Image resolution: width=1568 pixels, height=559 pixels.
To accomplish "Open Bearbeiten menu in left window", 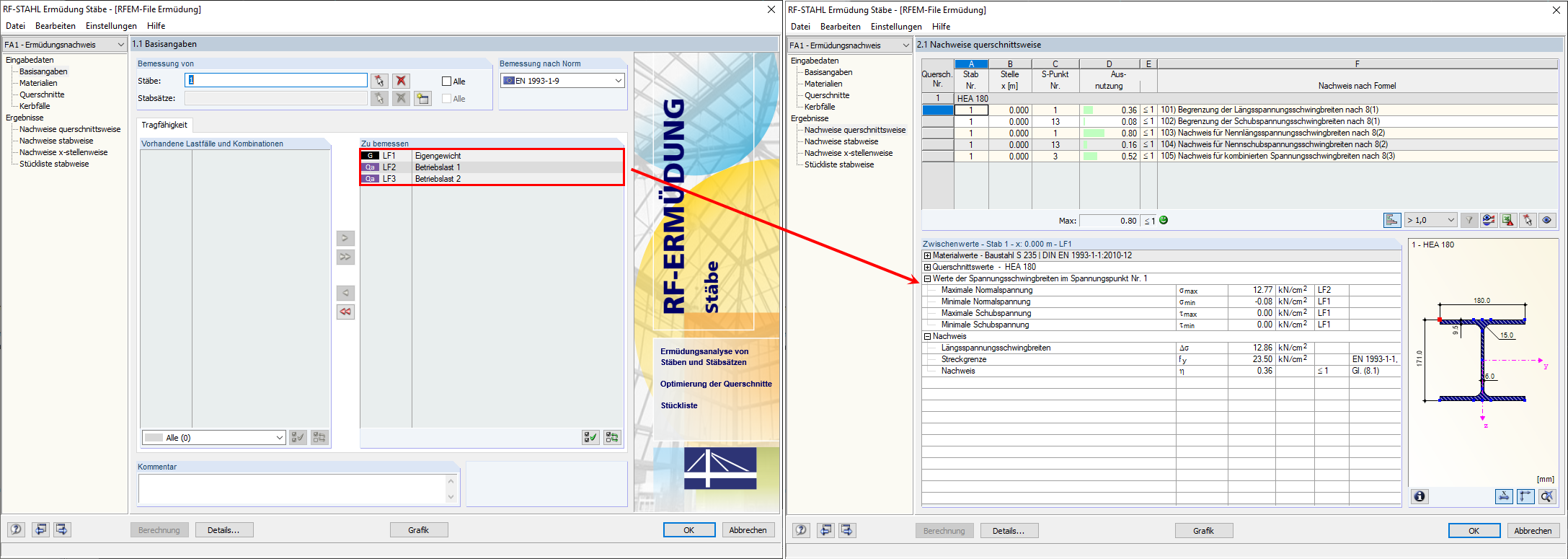I will click(x=56, y=26).
